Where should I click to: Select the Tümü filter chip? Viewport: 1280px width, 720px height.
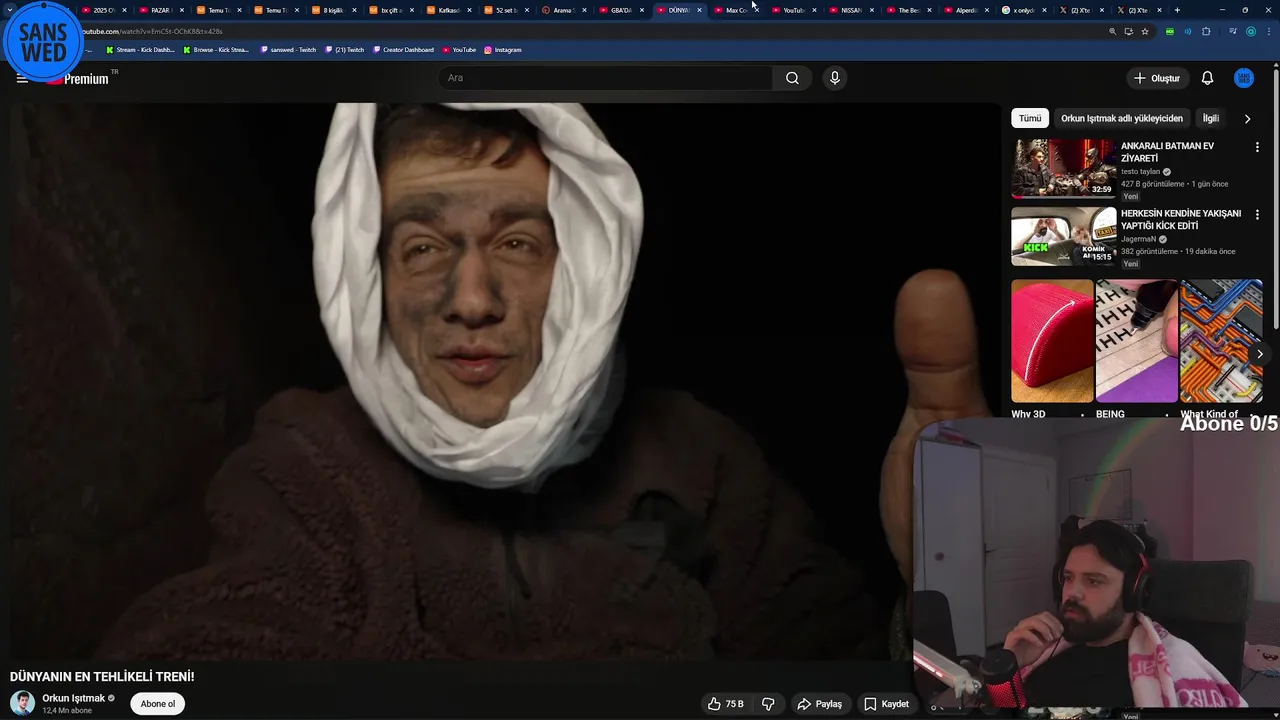[1030, 118]
